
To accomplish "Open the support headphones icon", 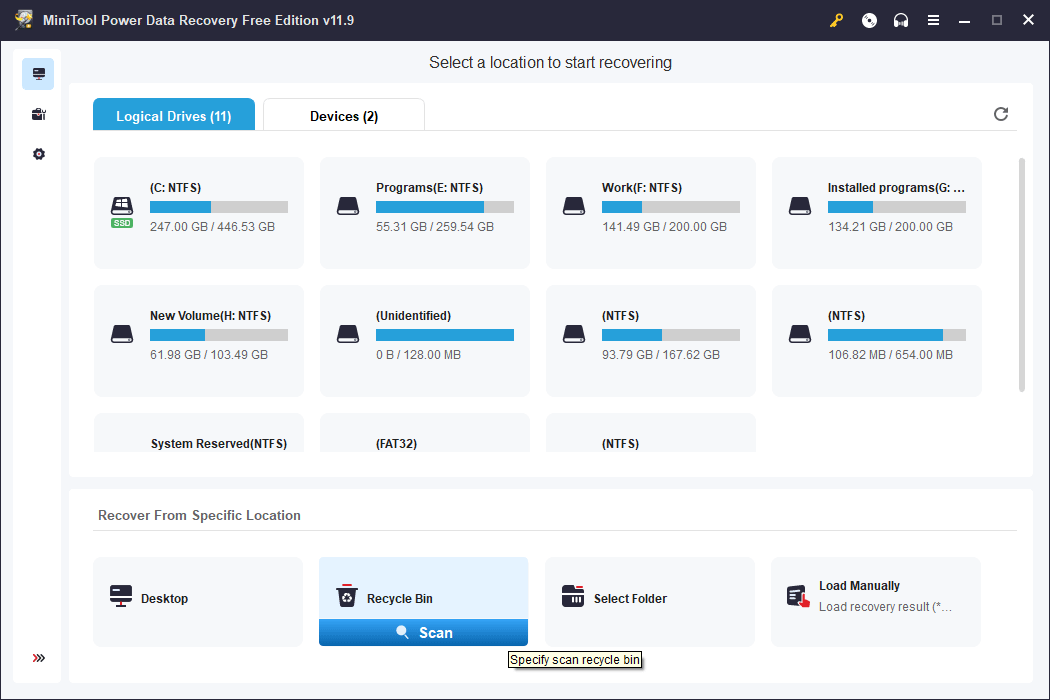I will tap(901, 20).
